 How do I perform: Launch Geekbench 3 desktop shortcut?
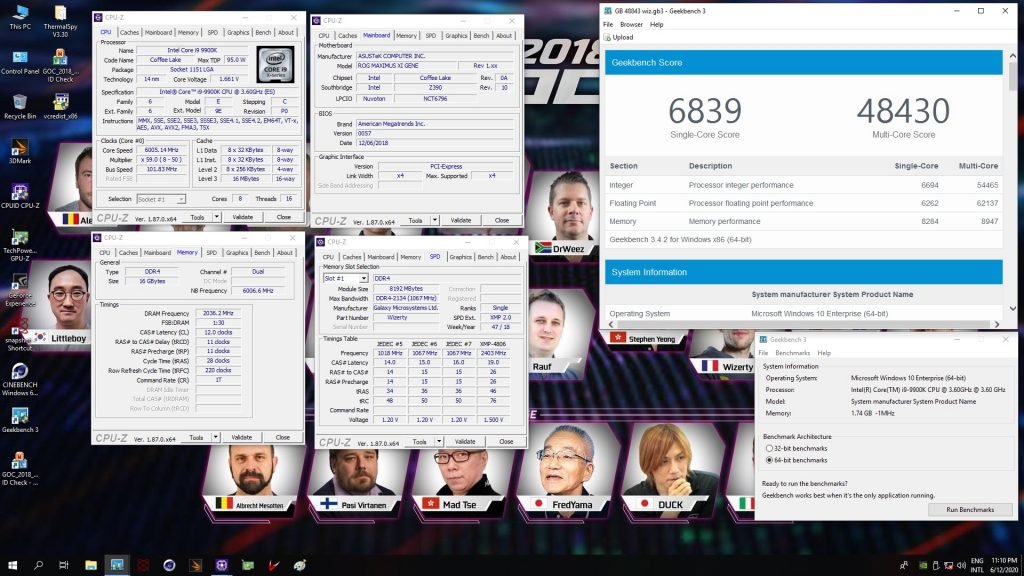click(x=20, y=420)
